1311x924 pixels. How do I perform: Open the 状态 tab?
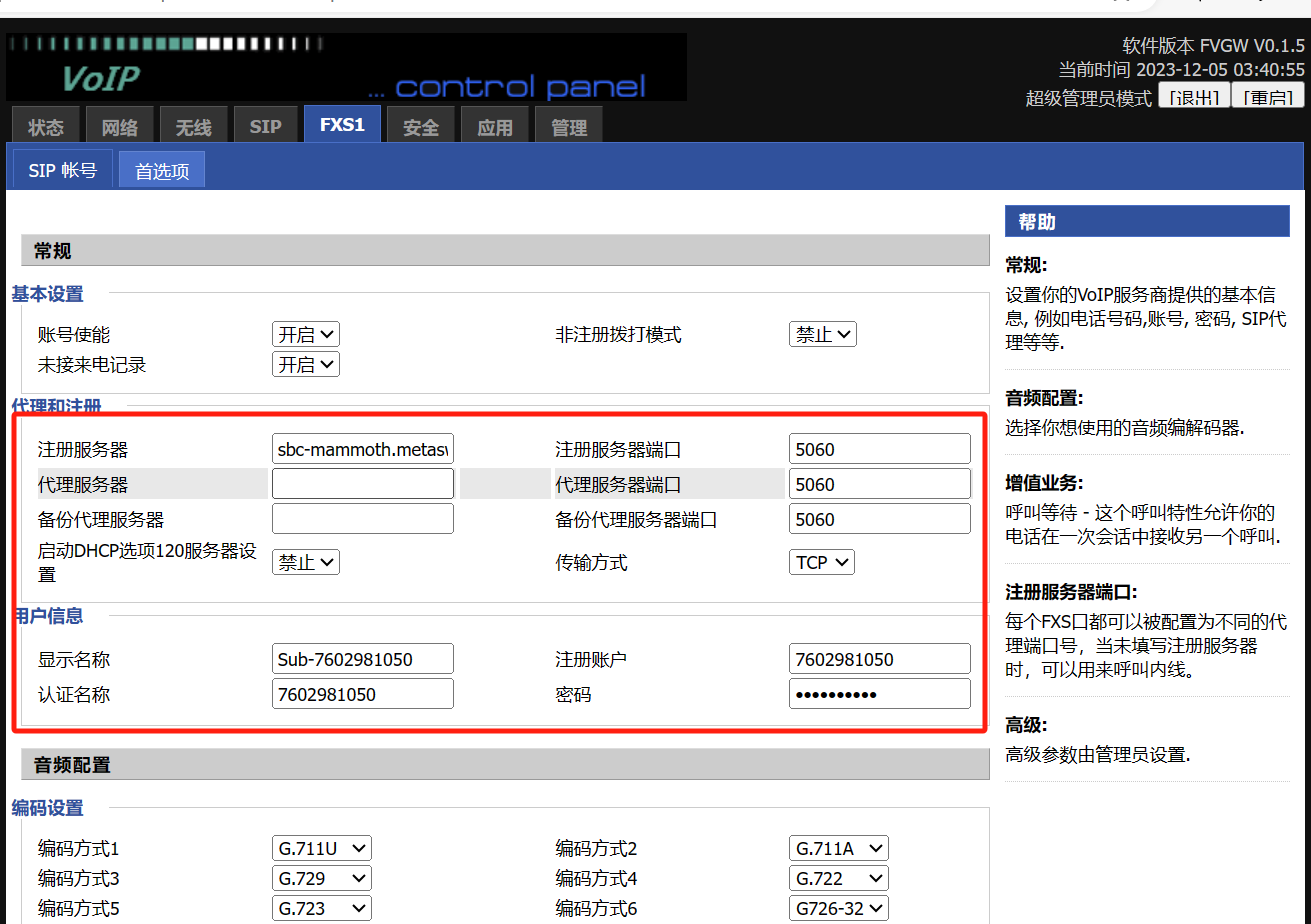(x=46, y=127)
